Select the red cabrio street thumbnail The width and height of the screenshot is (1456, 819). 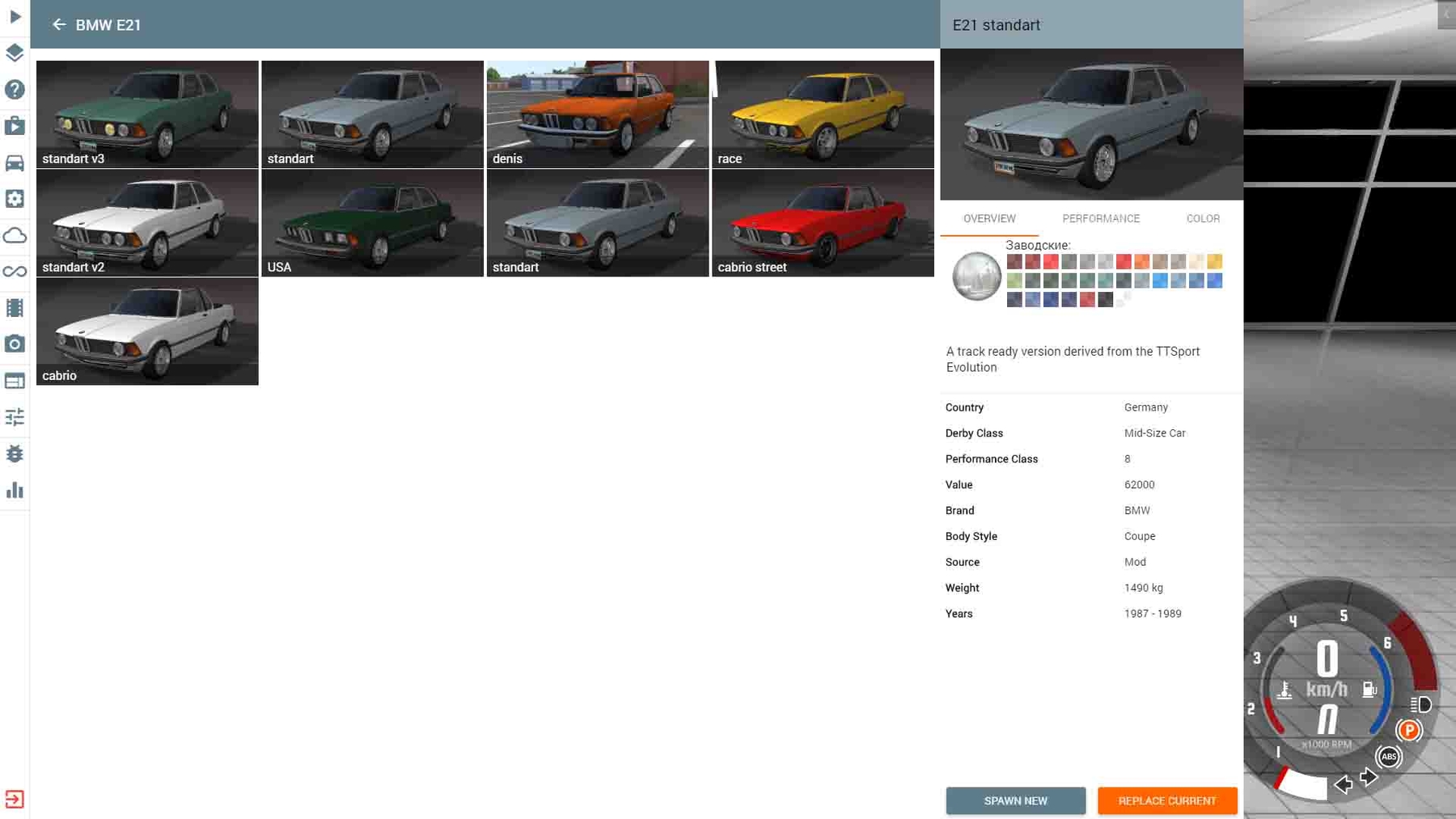coord(823,222)
